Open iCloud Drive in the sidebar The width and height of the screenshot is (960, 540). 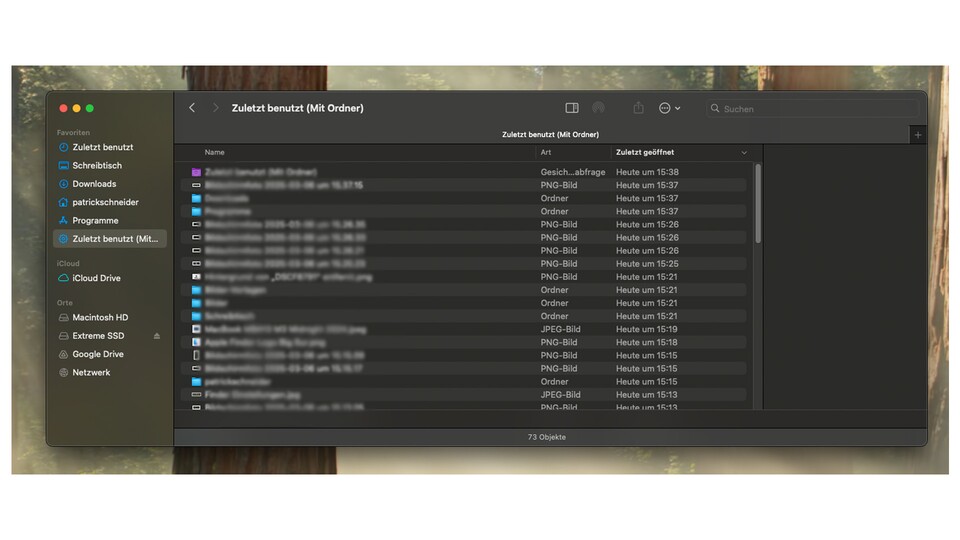96,278
